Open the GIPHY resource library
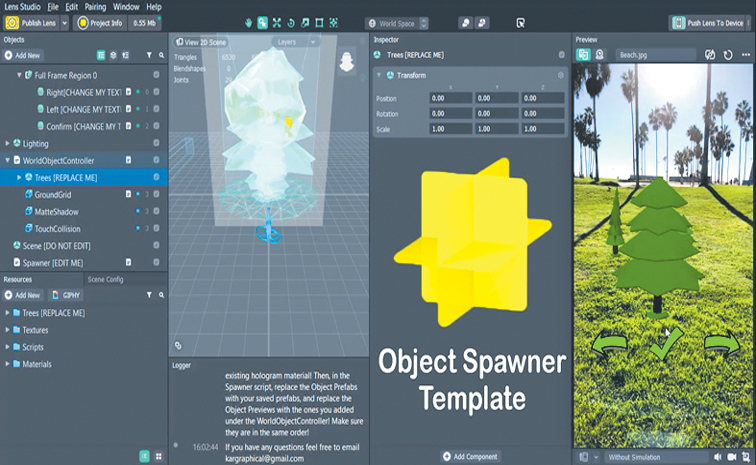 [67, 295]
